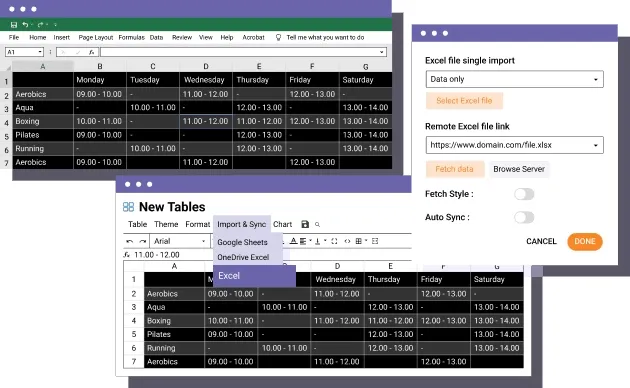Open the Import & Sync menu
Image resolution: width=630 pixels, height=388 pixels.
(241, 224)
